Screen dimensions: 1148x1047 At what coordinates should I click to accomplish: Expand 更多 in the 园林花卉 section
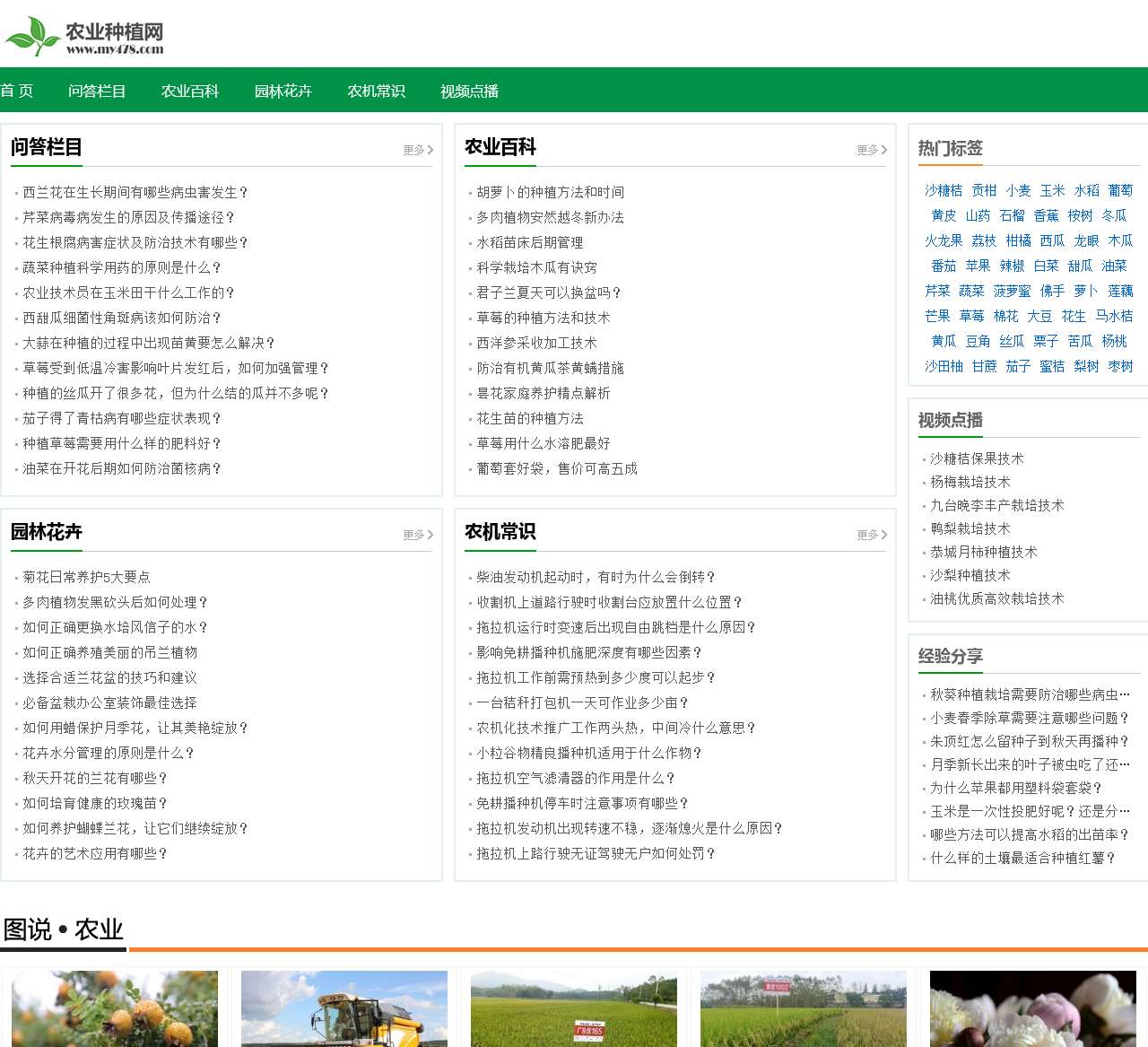(x=418, y=535)
